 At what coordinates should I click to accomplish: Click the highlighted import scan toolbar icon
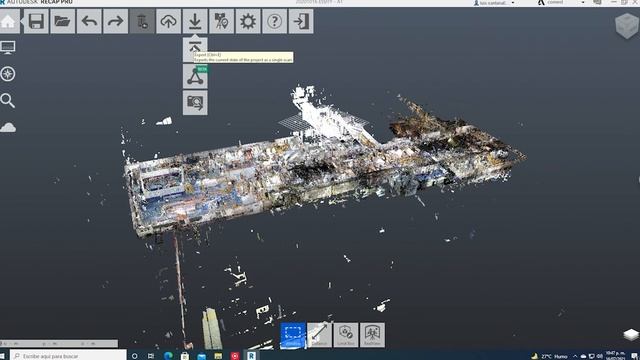[142, 21]
